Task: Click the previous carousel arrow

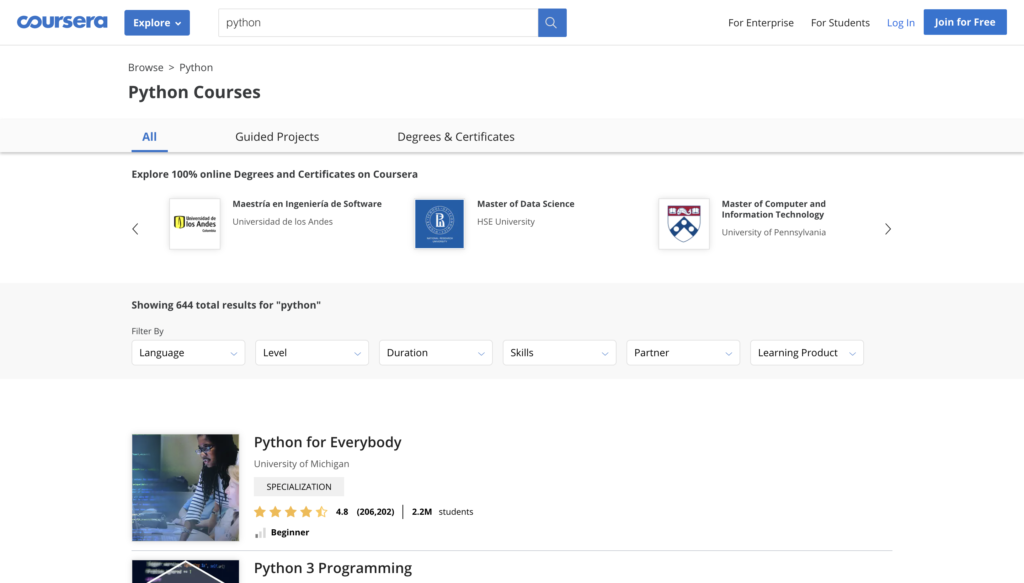Action: coord(135,229)
